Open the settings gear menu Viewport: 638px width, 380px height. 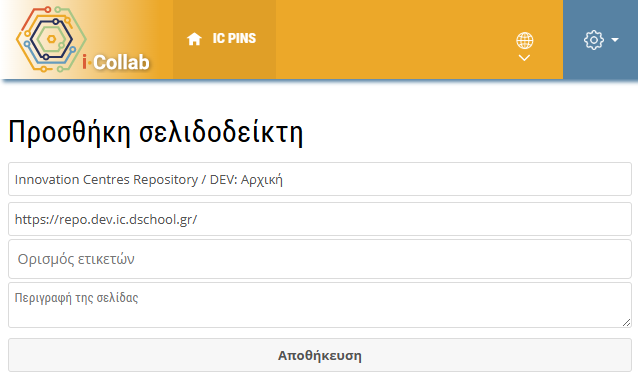click(594, 40)
